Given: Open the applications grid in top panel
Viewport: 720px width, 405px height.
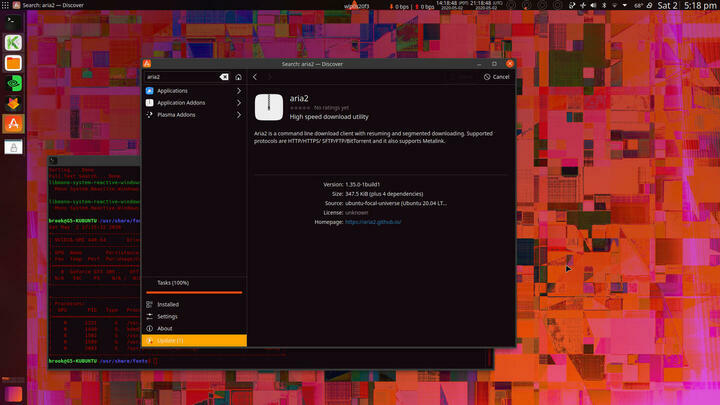Looking at the screenshot, I should pos(5,5).
